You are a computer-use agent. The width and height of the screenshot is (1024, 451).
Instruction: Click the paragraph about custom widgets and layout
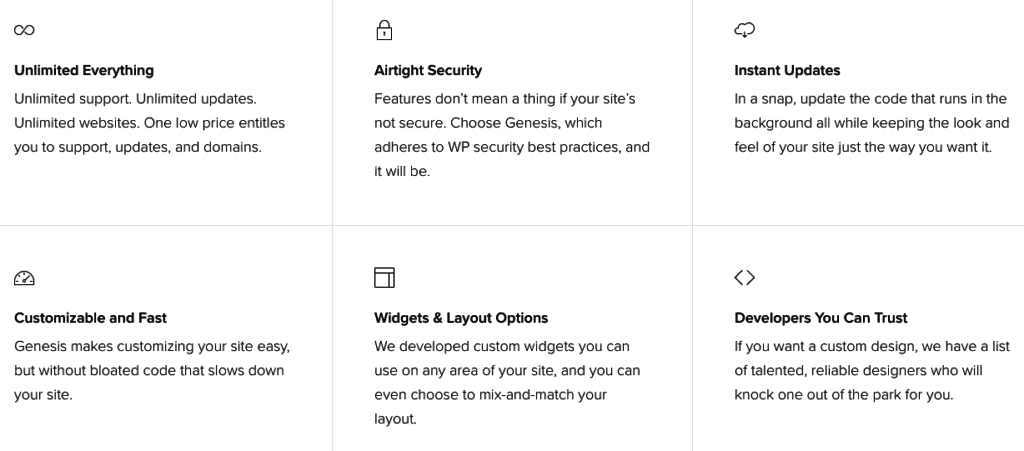[507, 382]
